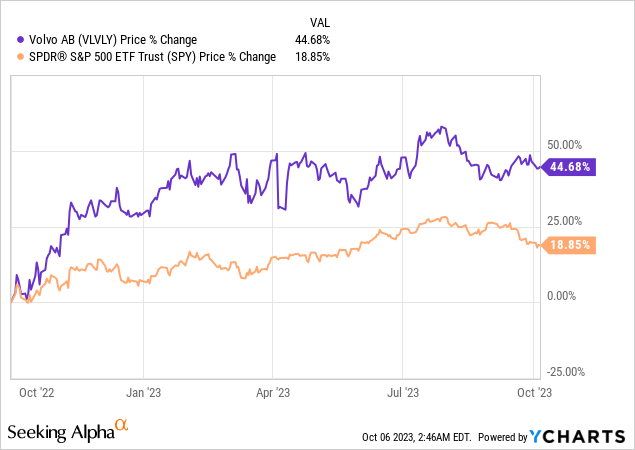This screenshot has width=635, height=450.
Task: Click the Jan '23 x-axis label
Action: click(146, 393)
